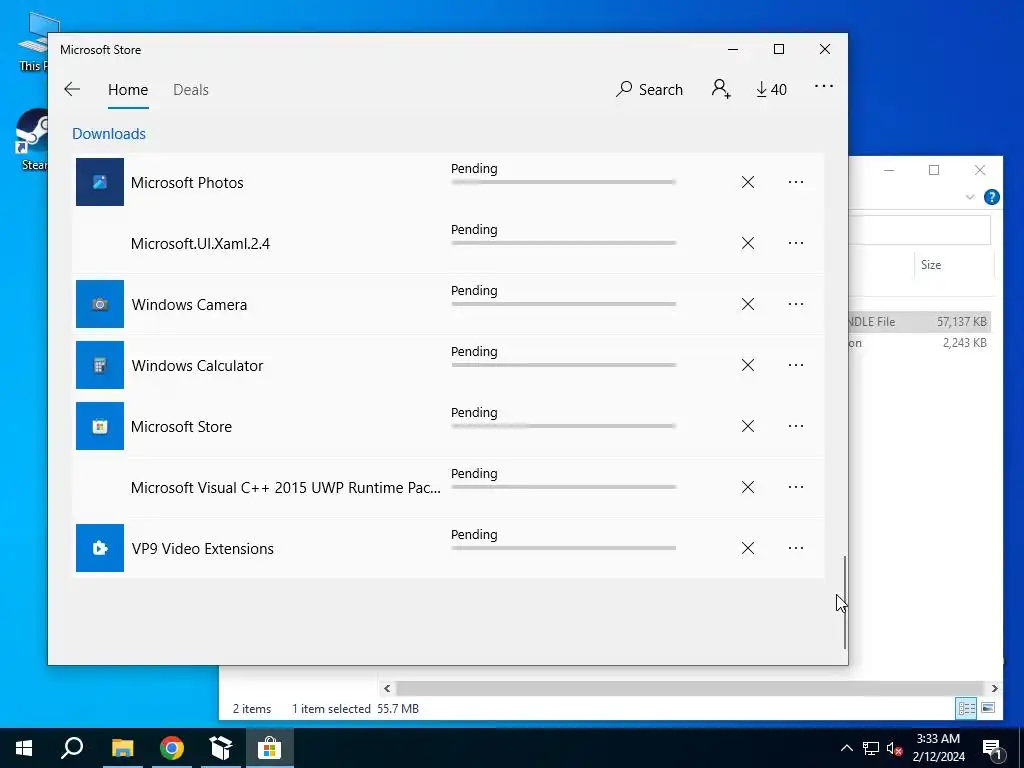Cancel the Windows Calculator download
The width and height of the screenshot is (1024, 768).
point(748,365)
